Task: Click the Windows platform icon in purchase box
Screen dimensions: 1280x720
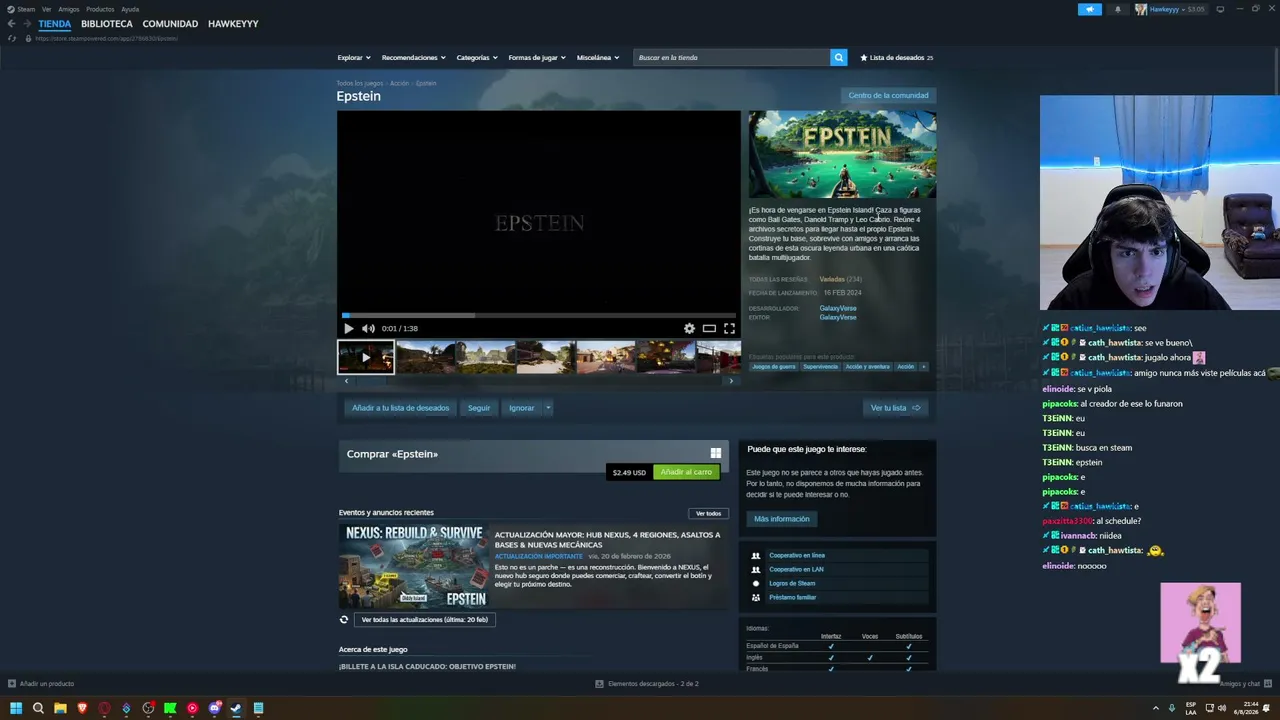Action: [716, 453]
